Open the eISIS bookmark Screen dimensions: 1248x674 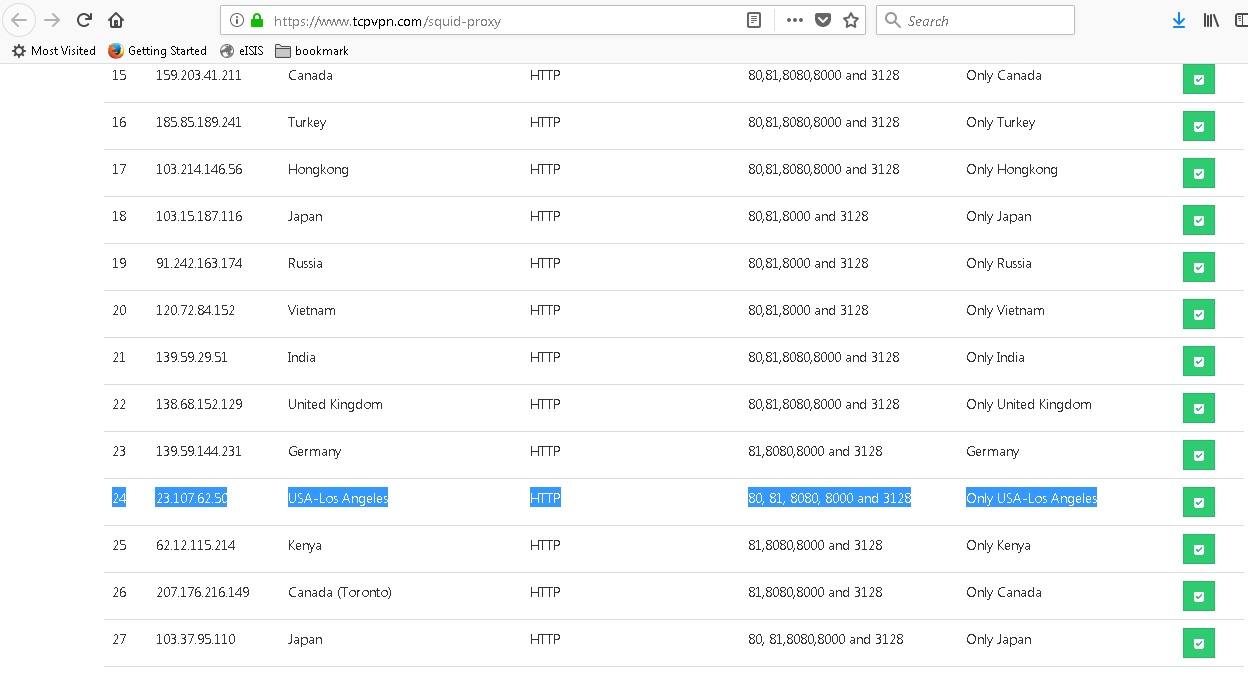(242, 51)
